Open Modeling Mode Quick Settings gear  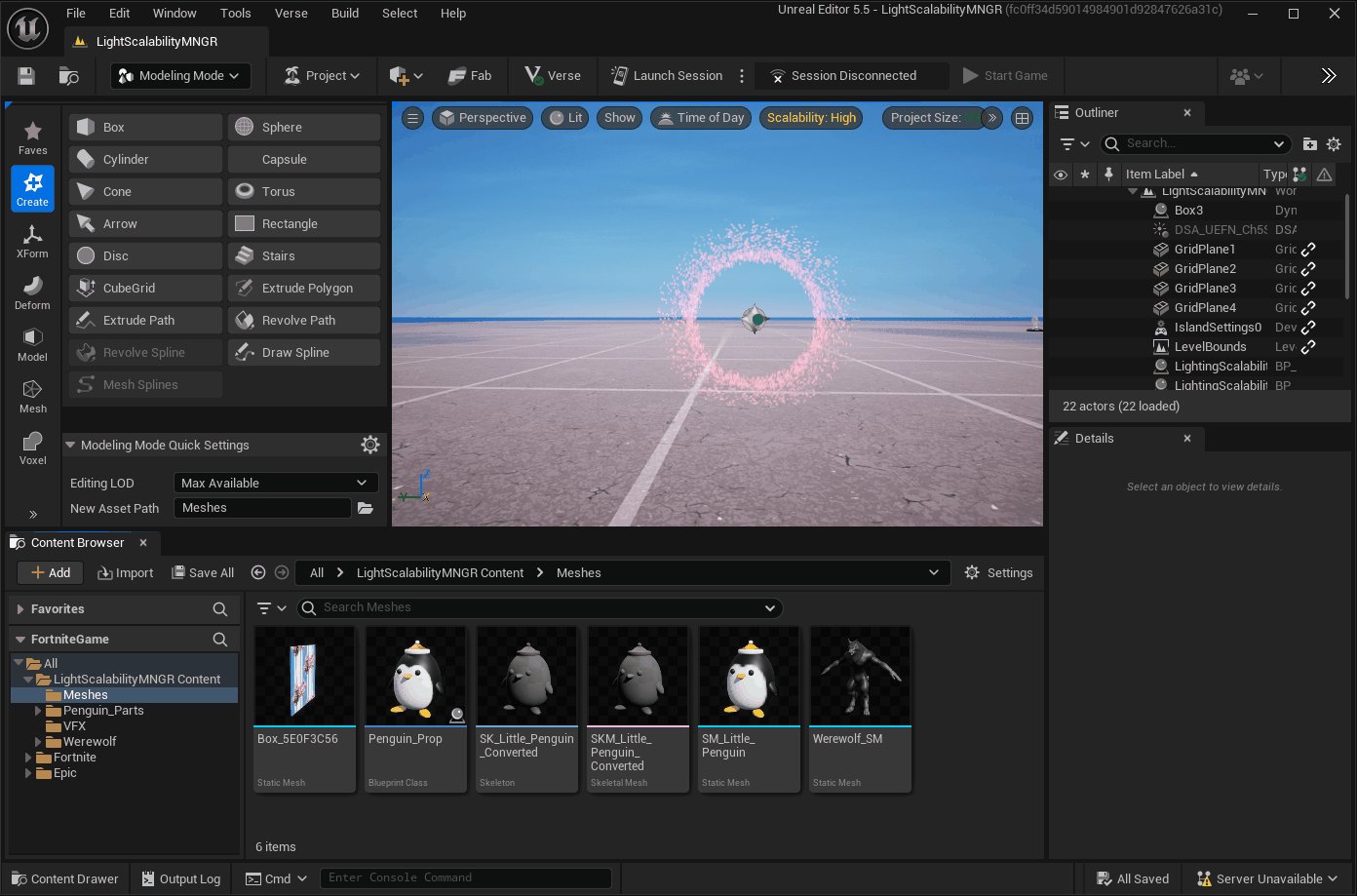click(369, 445)
